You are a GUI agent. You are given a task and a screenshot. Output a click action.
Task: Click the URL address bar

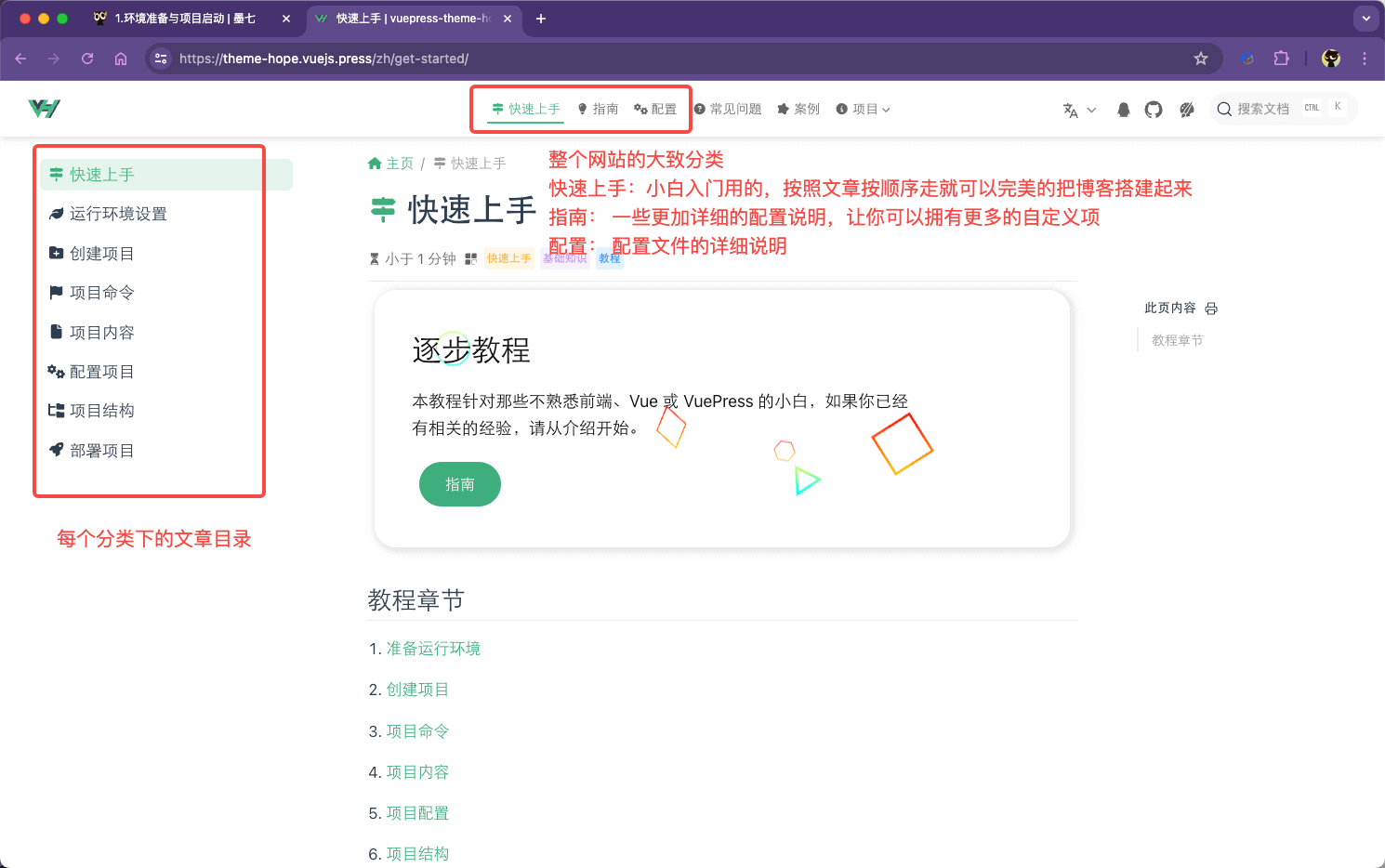tap(683, 59)
